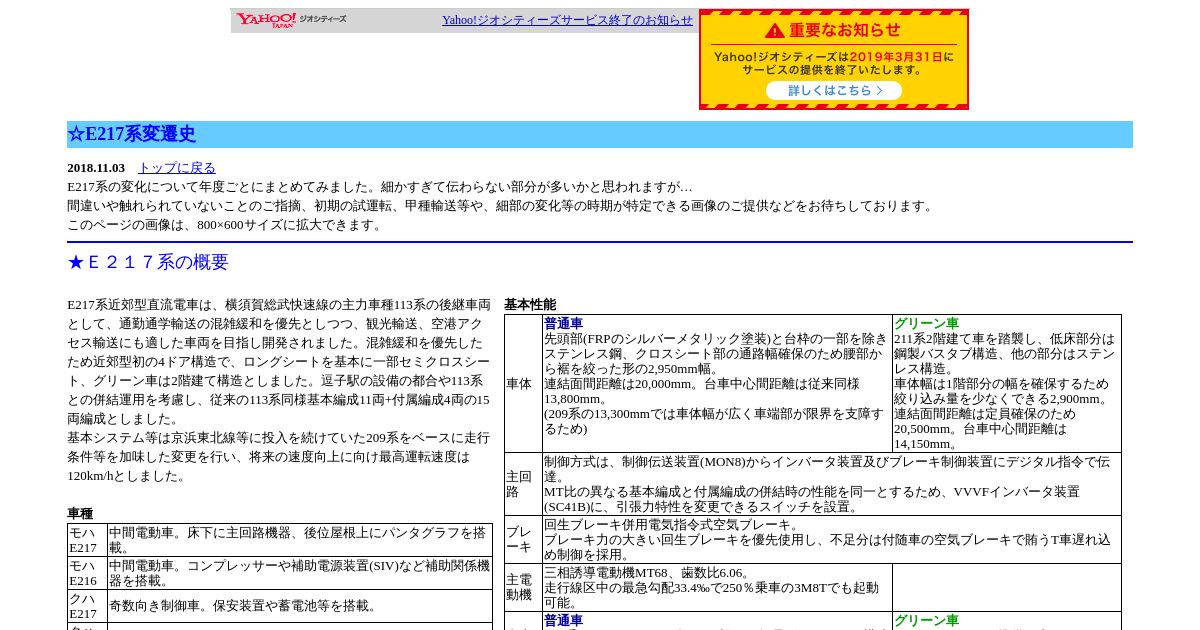Click the 奇数向き制御車 description cell

tap(300, 606)
